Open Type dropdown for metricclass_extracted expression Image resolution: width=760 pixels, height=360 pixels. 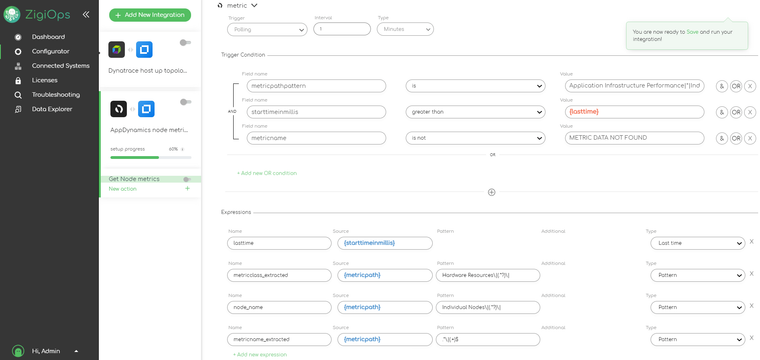697,275
